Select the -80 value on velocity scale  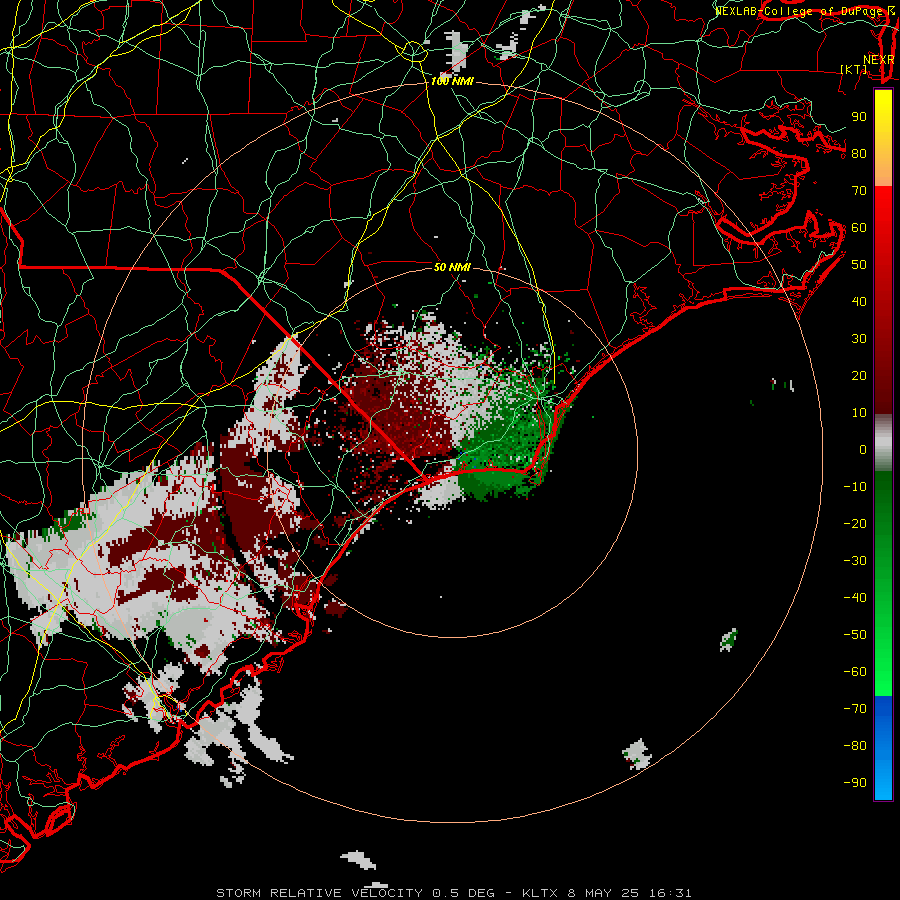point(855,746)
